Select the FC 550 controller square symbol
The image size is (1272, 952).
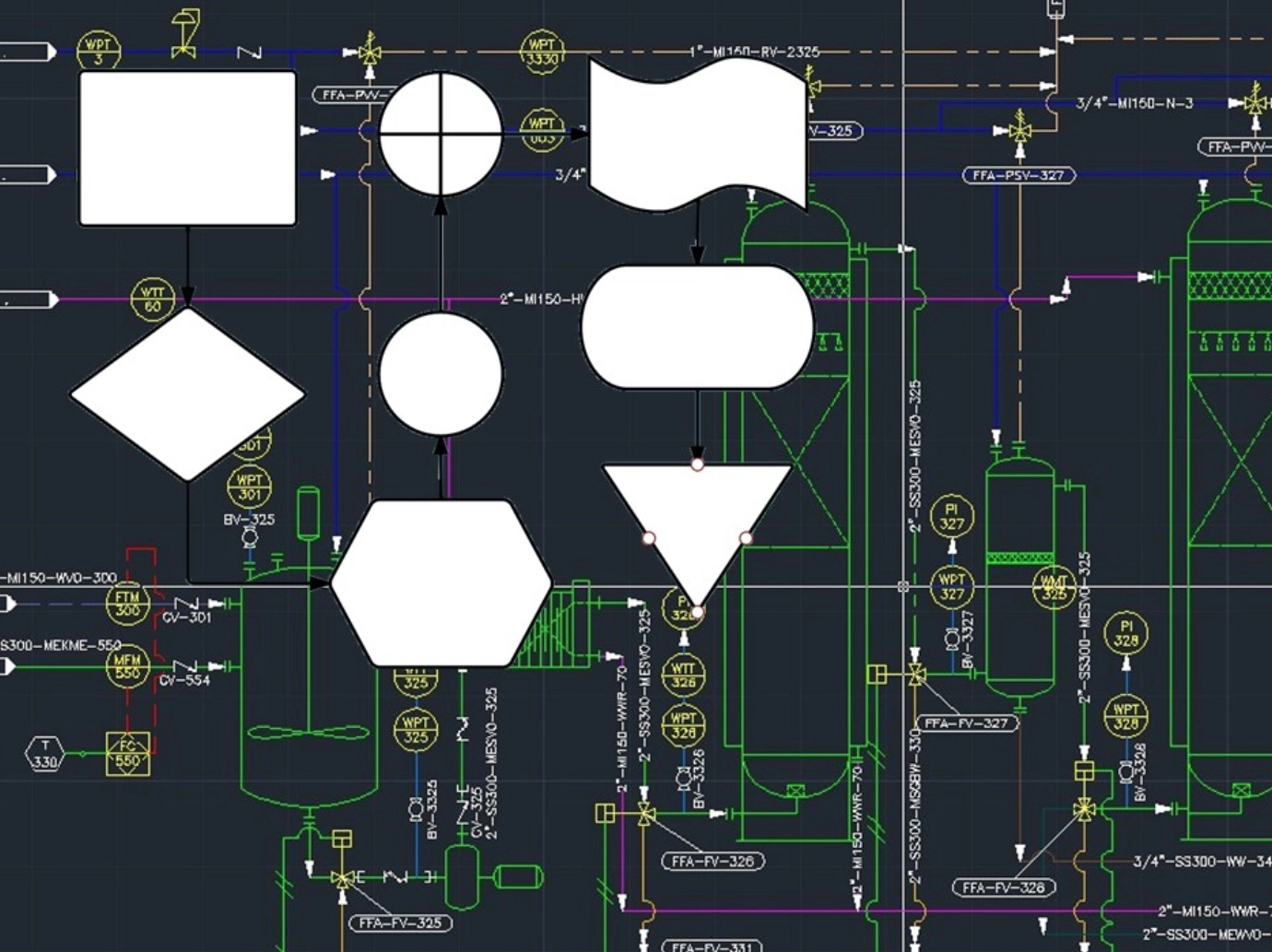coord(127,753)
